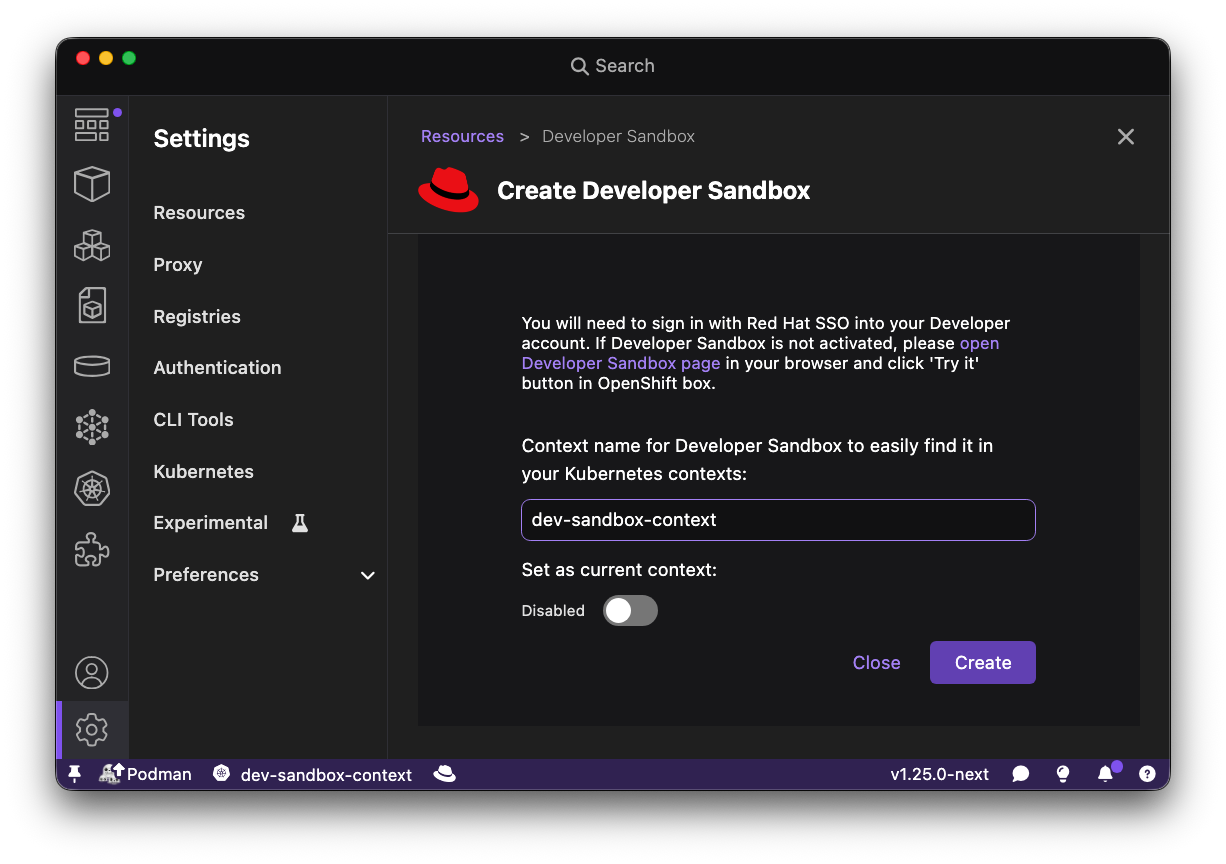
Task: Toggle Set as current context switch
Action: (x=630, y=611)
